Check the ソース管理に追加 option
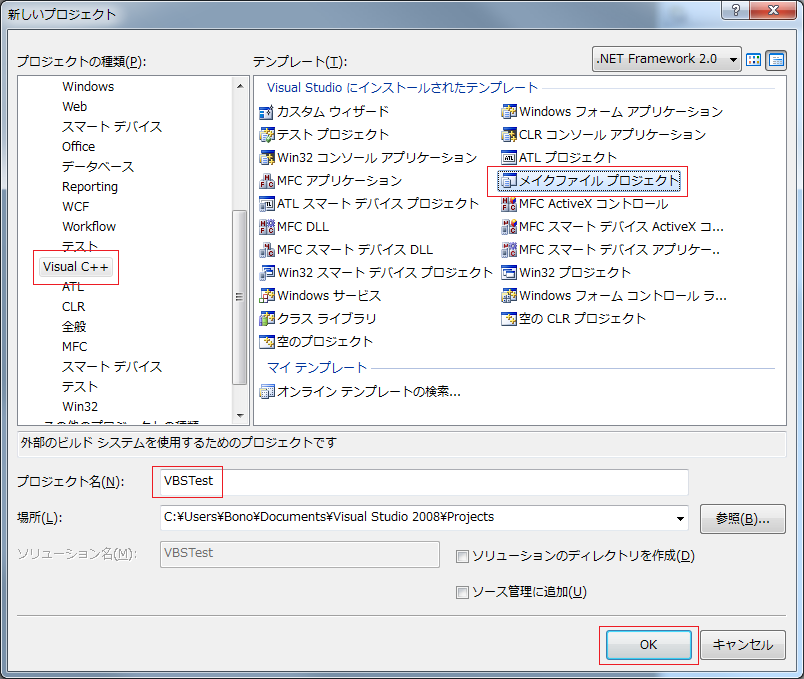Image resolution: width=804 pixels, height=679 pixels. pyautogui.click(x=462, y=592)
